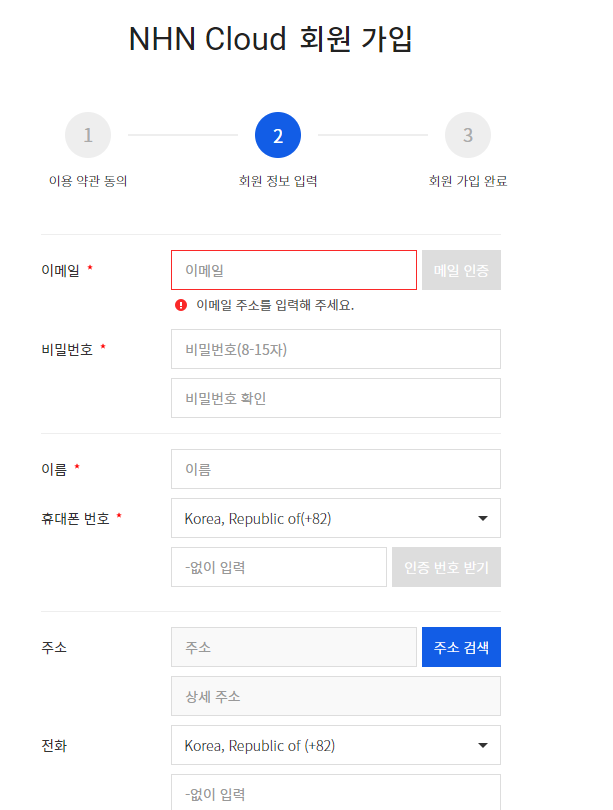Focus the 비밀번호 password input field
Image resolution: width=613 pixels, height=810 pixels.
[x=335, y=348]
